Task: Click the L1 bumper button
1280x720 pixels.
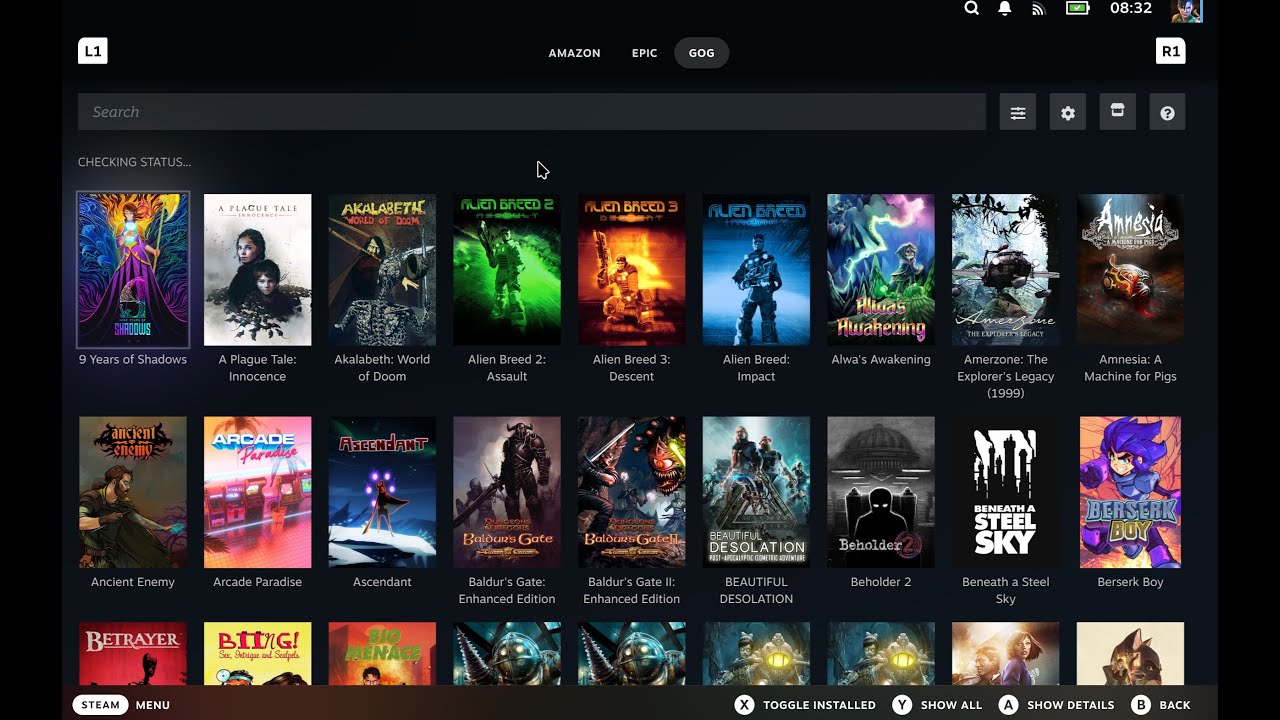Action: tap(93, 51)
